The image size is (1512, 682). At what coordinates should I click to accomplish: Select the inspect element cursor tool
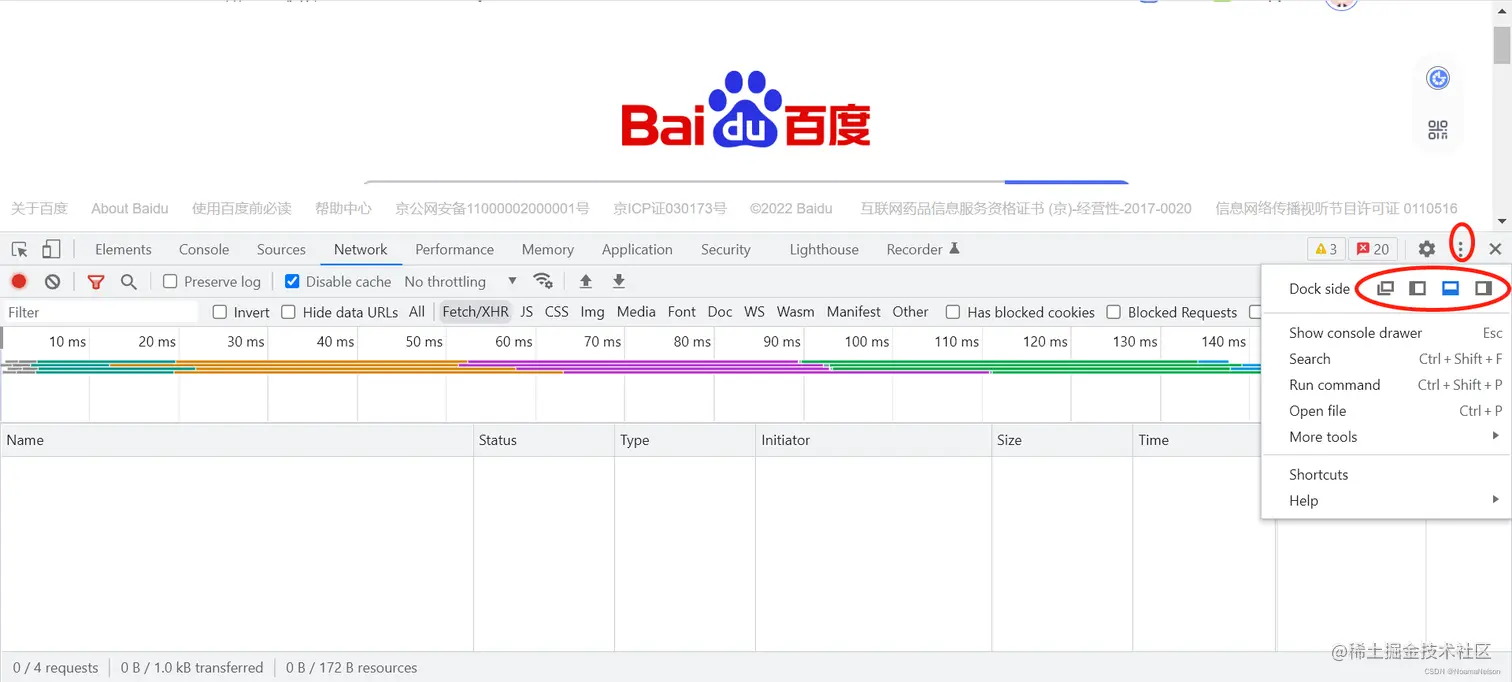(18, 249)
